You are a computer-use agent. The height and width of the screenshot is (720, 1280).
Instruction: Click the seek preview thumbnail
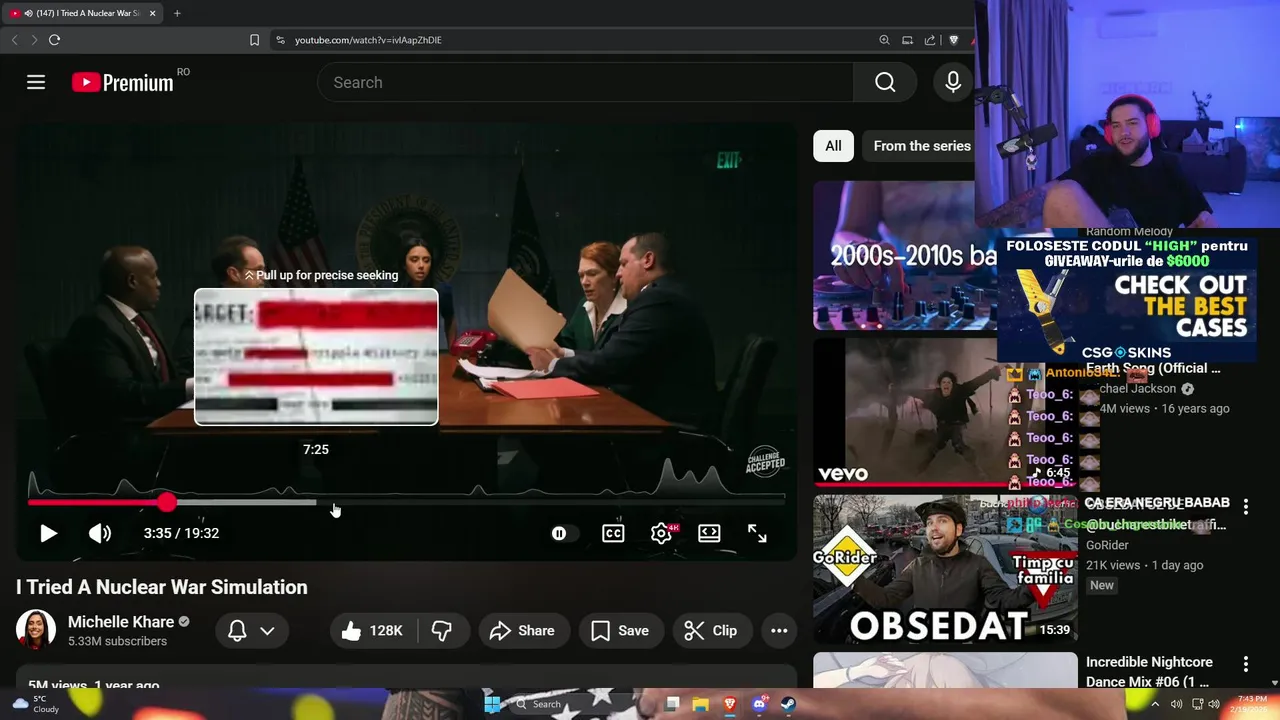click(x=316, y=357)
